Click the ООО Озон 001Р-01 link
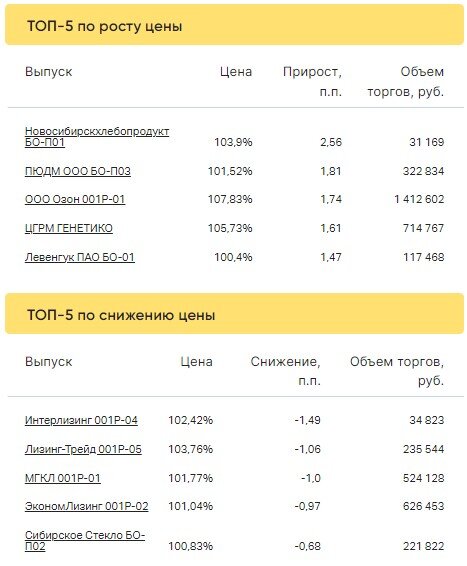467x566 pixels. [x=75, y=199]
